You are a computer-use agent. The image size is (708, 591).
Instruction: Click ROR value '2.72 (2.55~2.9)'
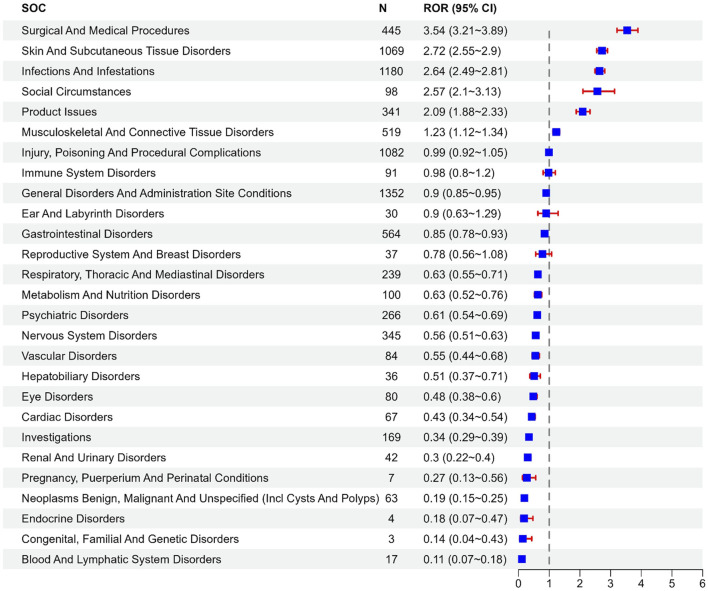tap(462, 51)
